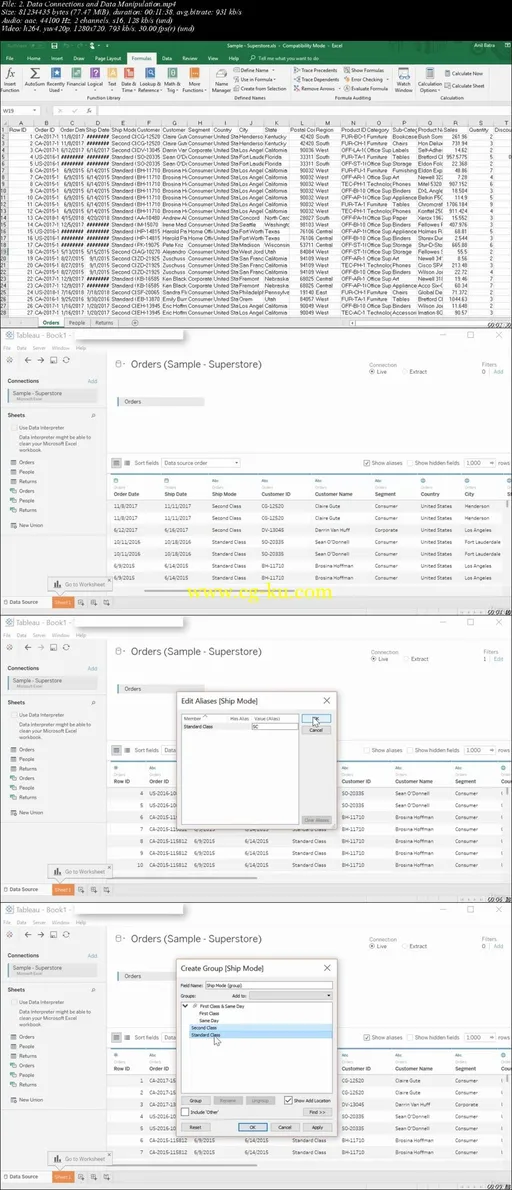Switch to grid view icon left of Sort fields

tap(116, 462)
